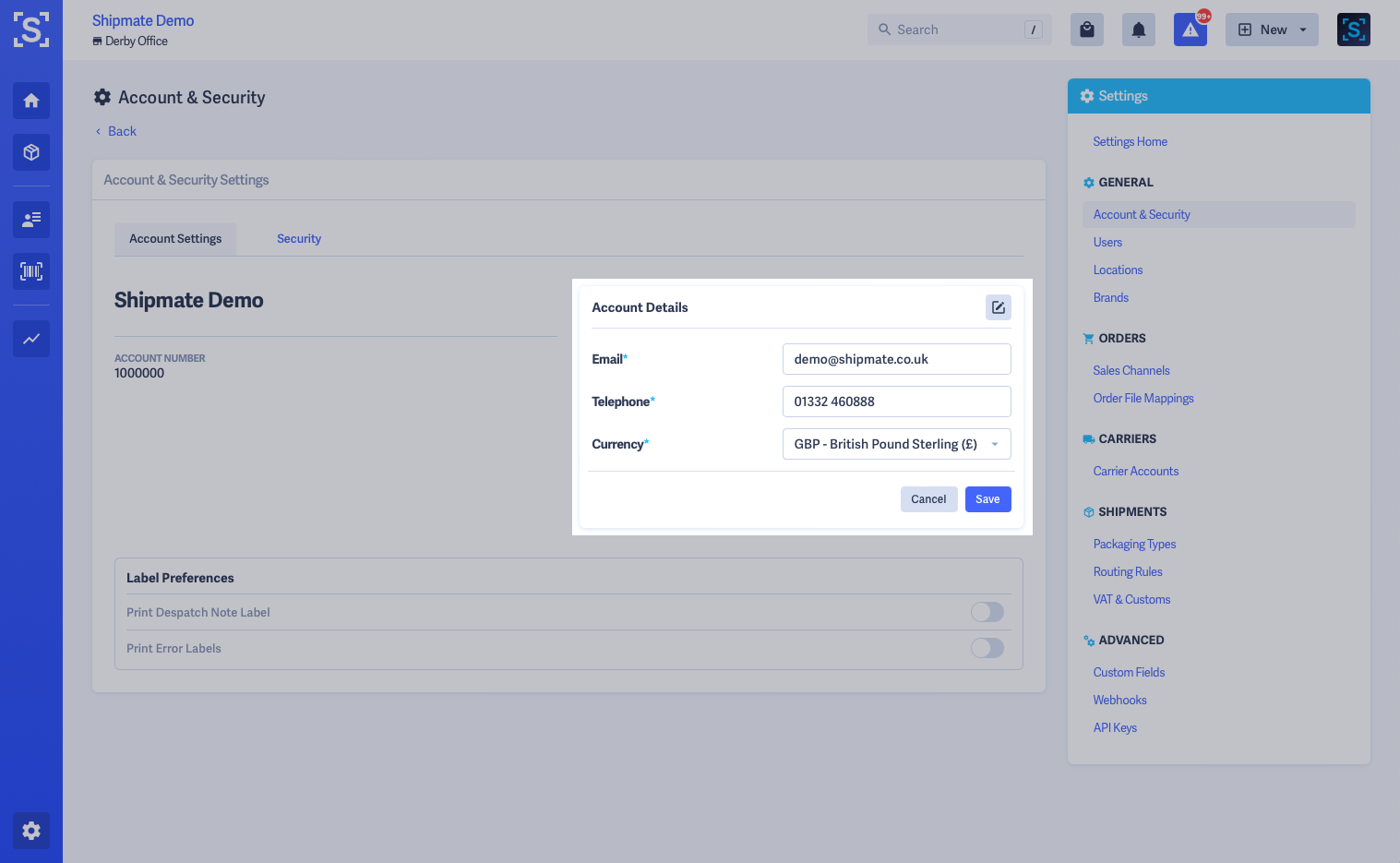Open Sales Channels settings
1400x863 pixels.
point(1131,371)
